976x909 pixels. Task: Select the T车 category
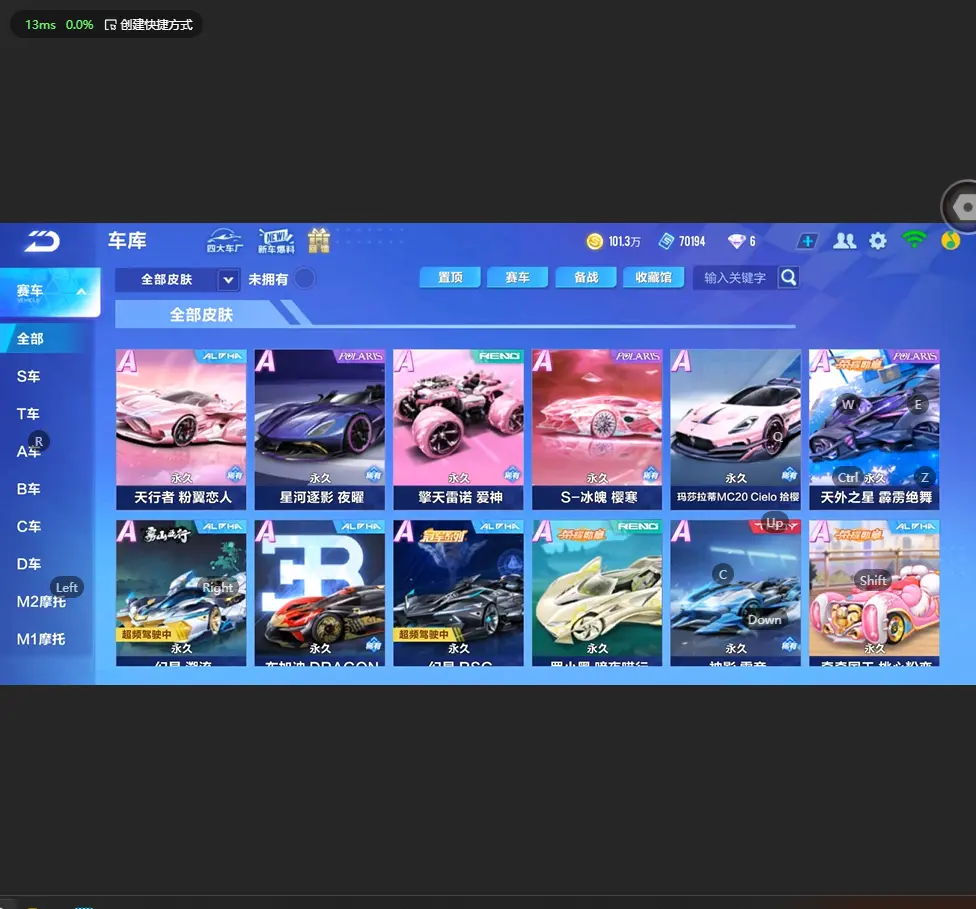[x=29, y=414]
